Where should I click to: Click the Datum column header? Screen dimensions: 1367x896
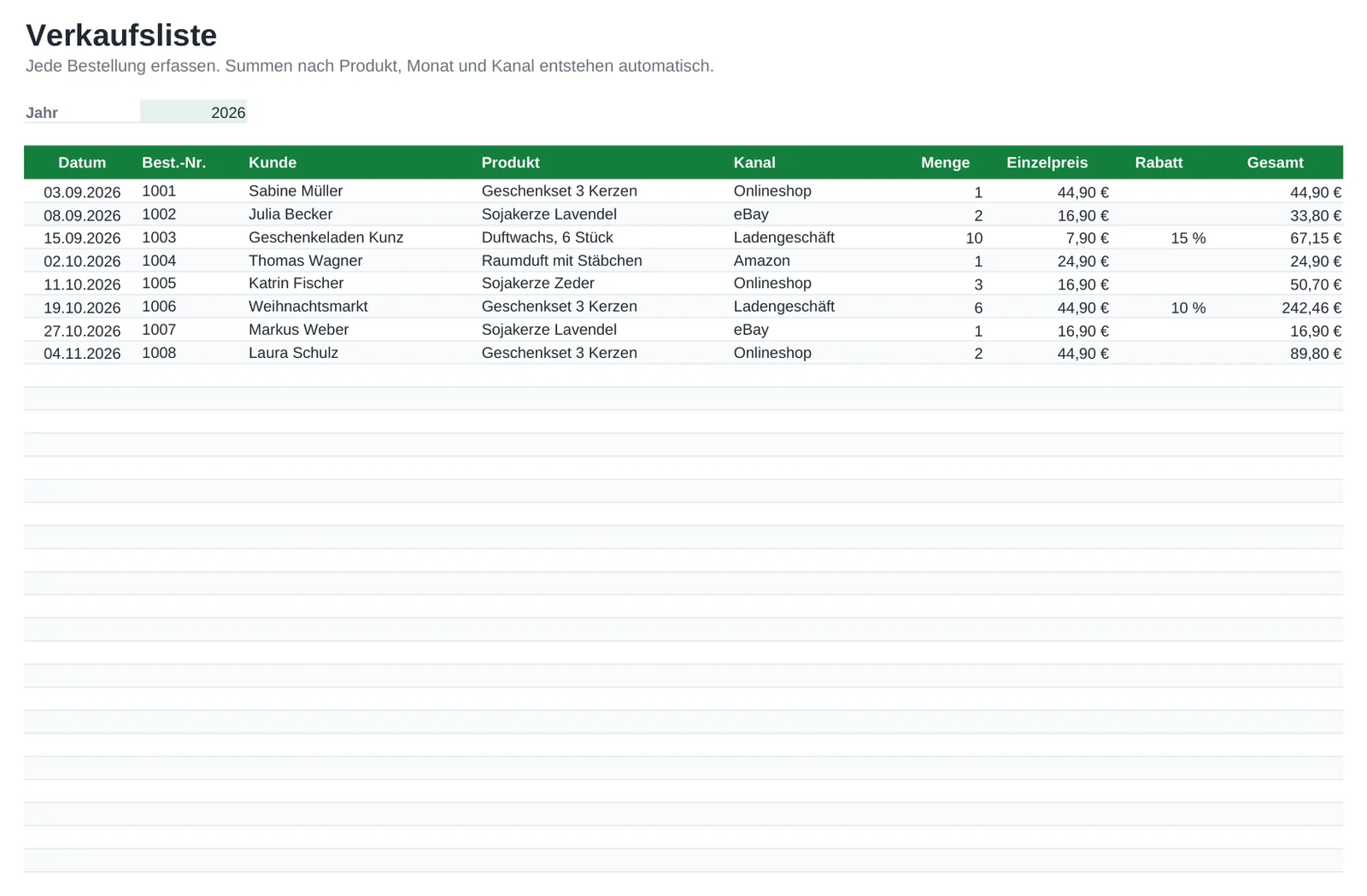click(82, 162)
